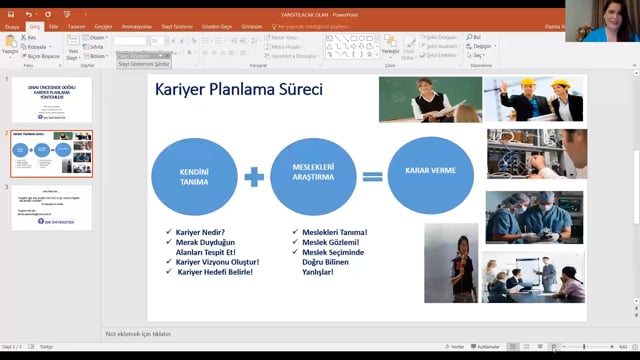Click the Bul search icon
Image resolution: width=640 pixels, height=360 pixels.
[469, 37]
